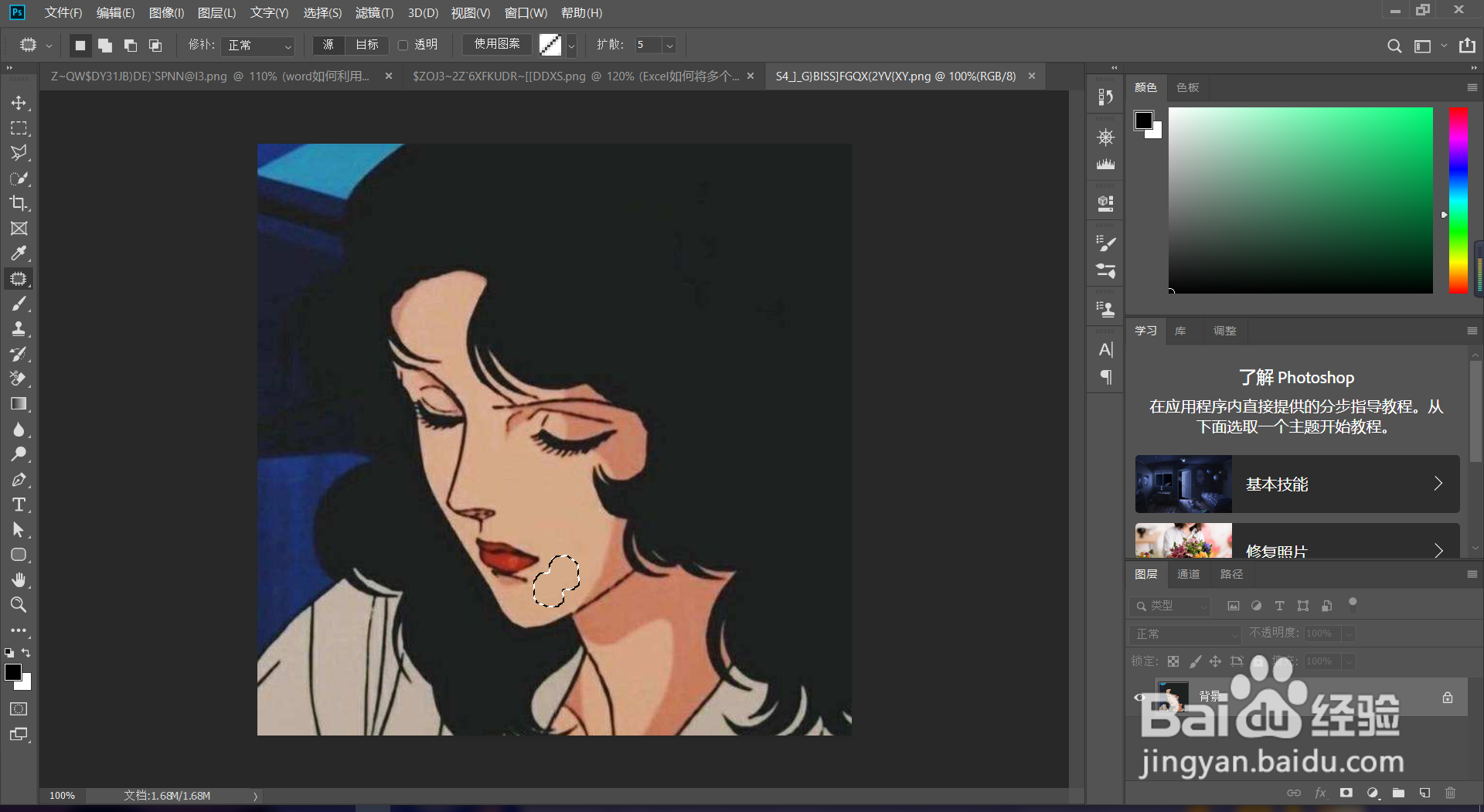Select the Eyedropper tool
1484x812 pixels.
point(19,253)
